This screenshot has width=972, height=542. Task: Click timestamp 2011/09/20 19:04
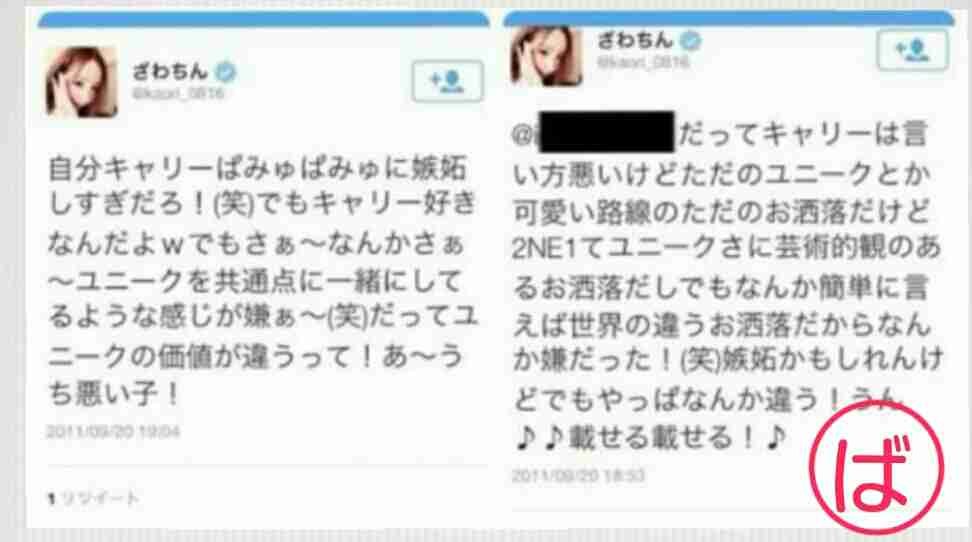pyautogui.click(x=113, y=432)
